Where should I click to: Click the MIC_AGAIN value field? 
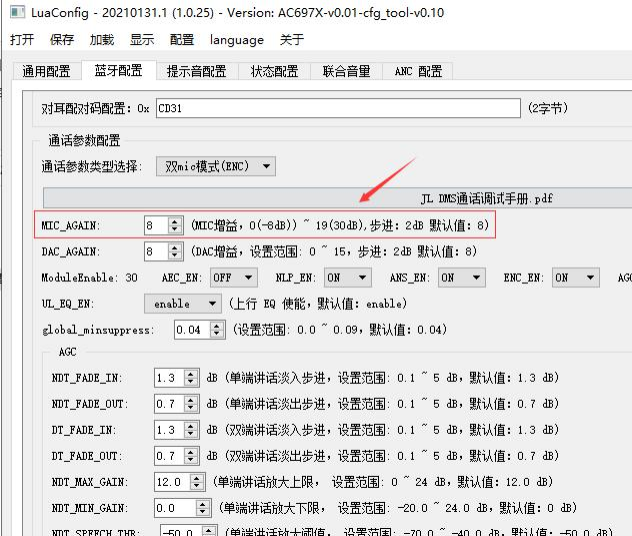(x=156, y=225)
